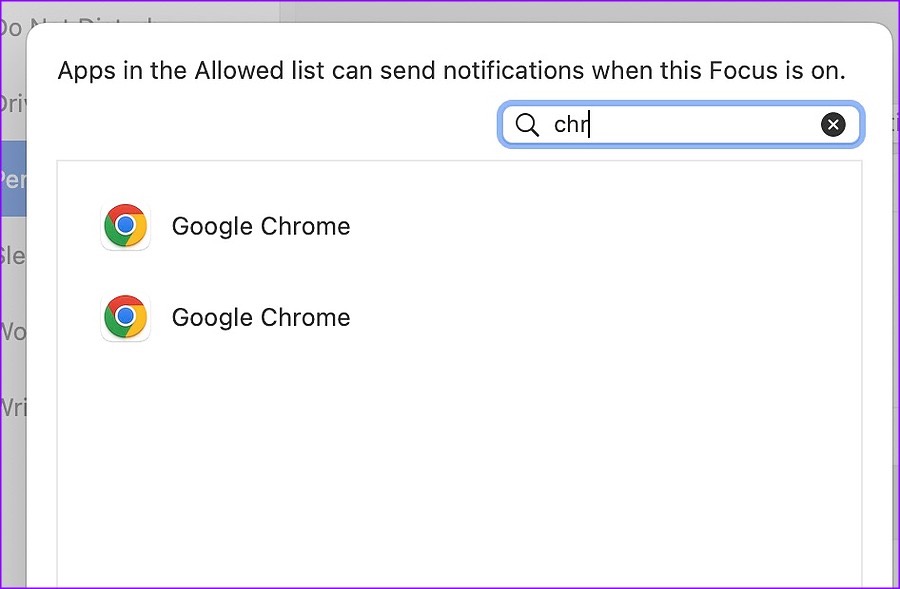
Task: Select the second Google Chrome app icon
Action: 126,317
